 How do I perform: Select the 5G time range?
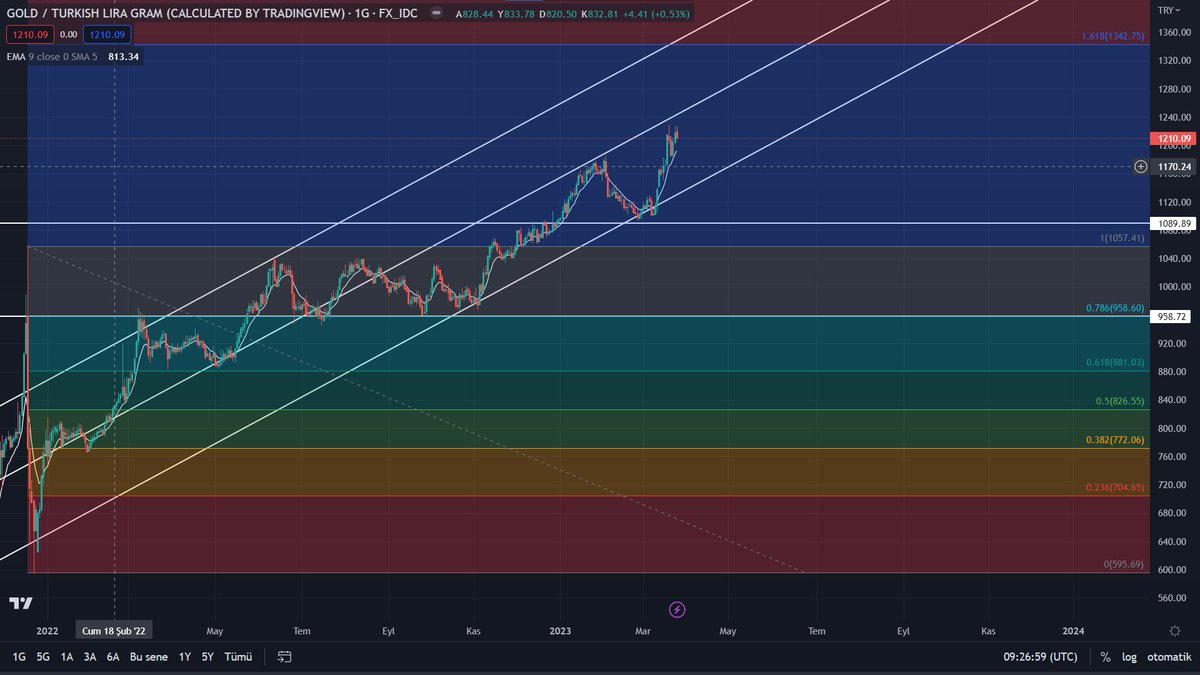tap(43, 657)
